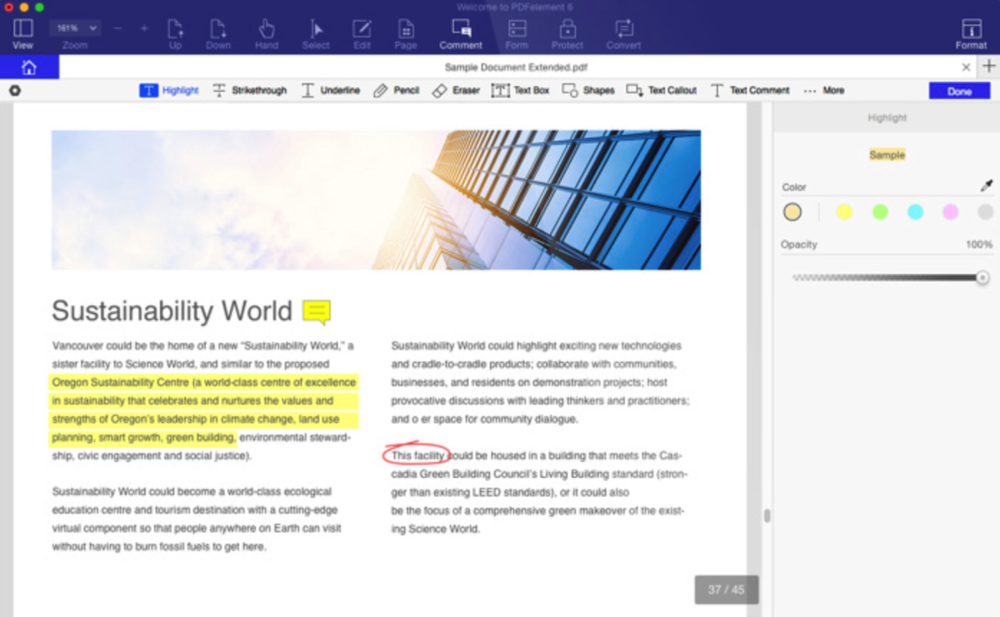Click the settings gear in comment toolbar

(x=15, y=91)
